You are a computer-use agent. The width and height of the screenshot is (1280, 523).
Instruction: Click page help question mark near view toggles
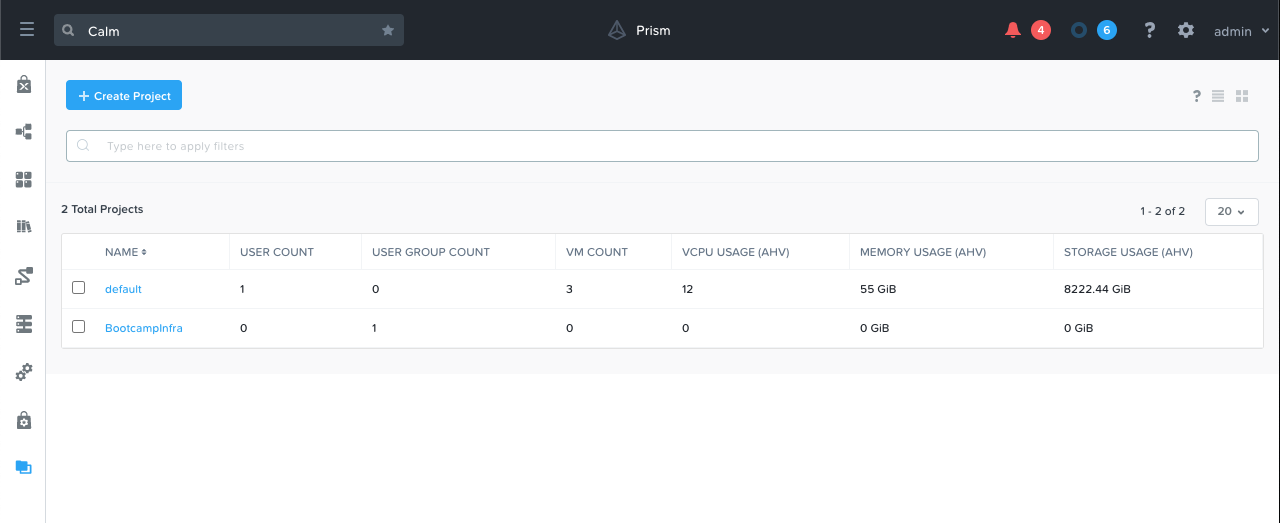pyautogui.click(x=1196, y=96)
